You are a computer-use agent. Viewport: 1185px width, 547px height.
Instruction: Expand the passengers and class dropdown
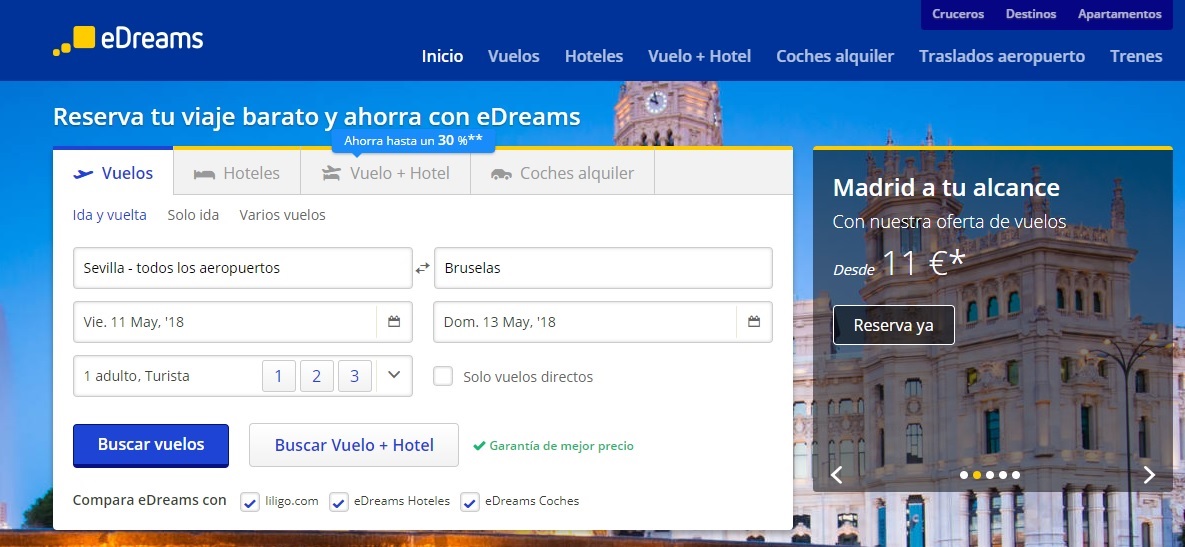[394, 376]
